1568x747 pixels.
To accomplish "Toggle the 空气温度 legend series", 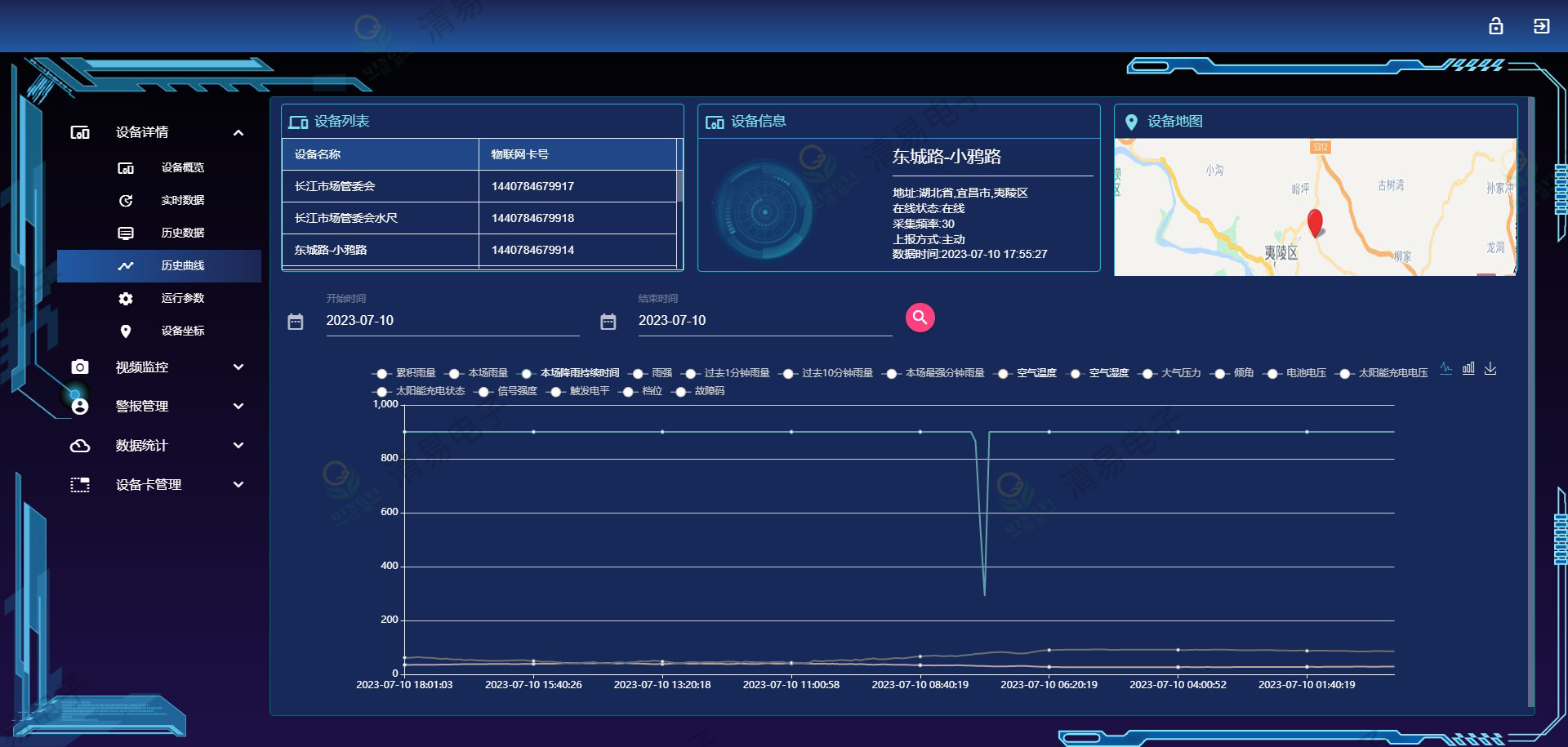I will tap(1027, 373).
